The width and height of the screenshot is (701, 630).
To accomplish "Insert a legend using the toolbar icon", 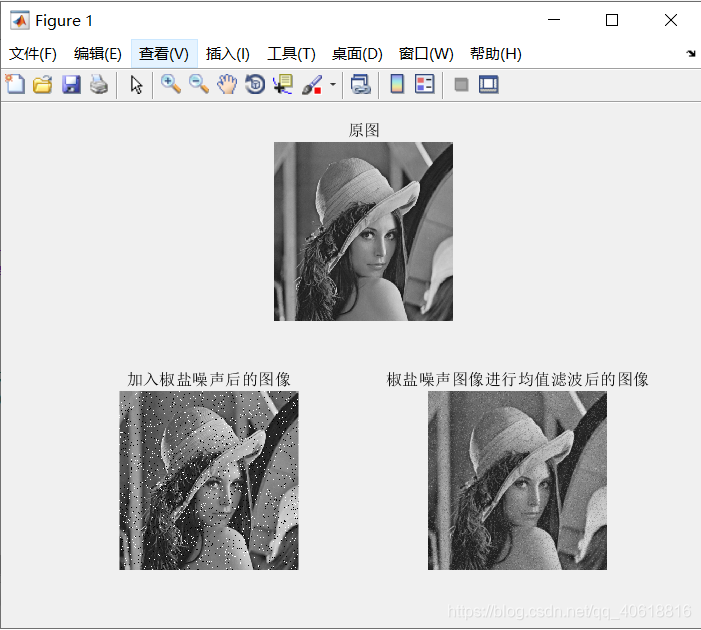I will [x=424, y=84].
